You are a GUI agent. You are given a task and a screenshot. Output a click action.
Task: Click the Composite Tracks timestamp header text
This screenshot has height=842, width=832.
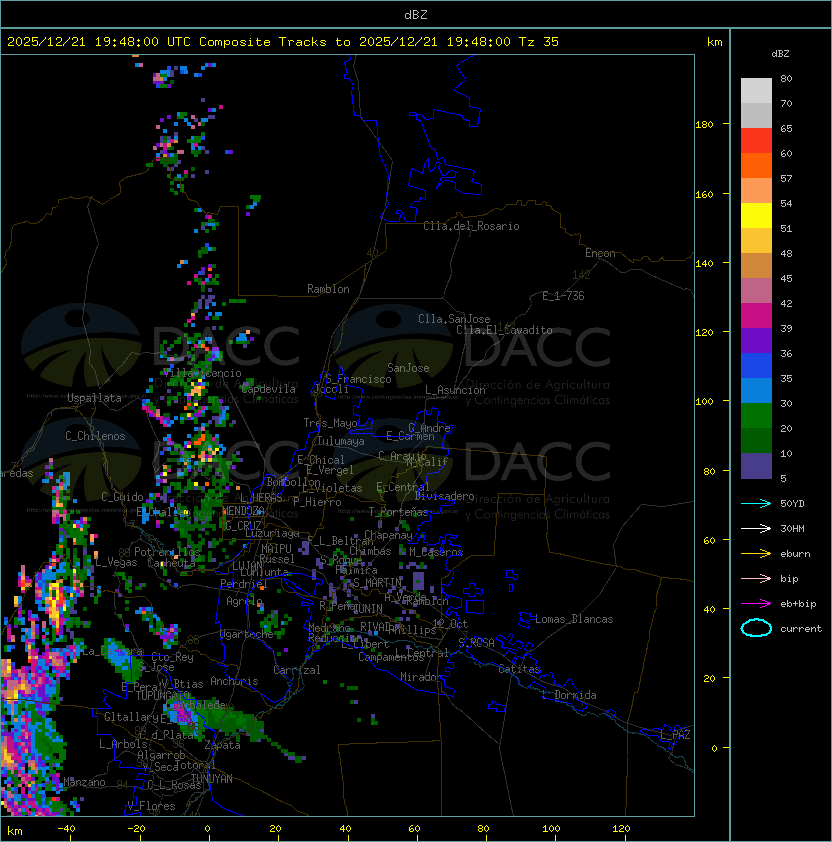pyautogui.click(x=283, y=42)
